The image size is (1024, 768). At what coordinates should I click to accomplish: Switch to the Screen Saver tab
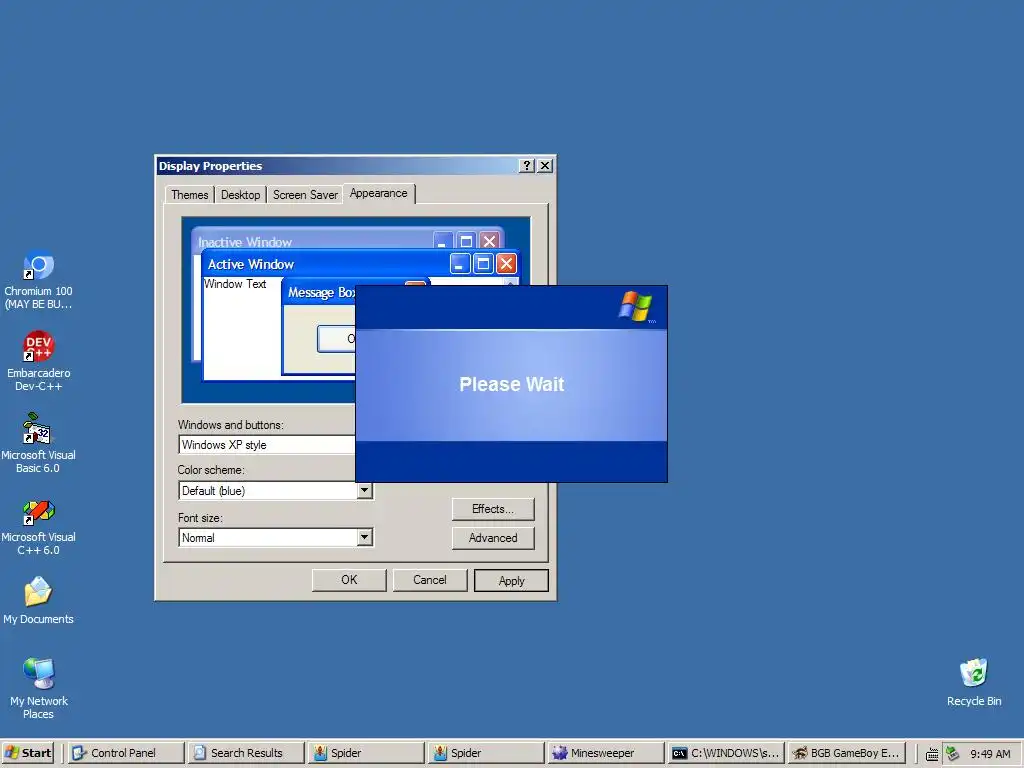[x=305, y=195]
